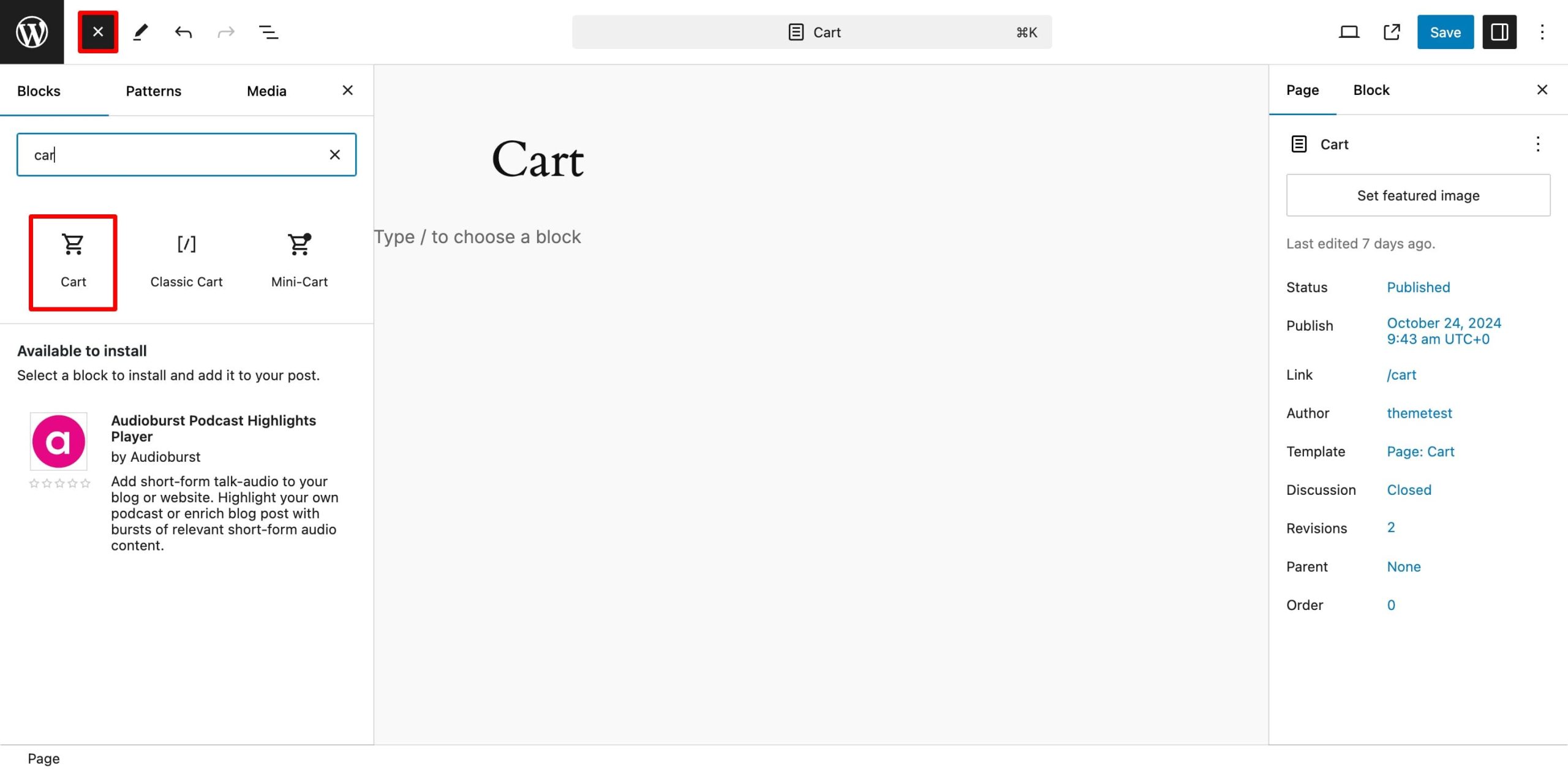The image size is (1568, 771).
Task: Click the redo arrow icon
Action: 225,31
